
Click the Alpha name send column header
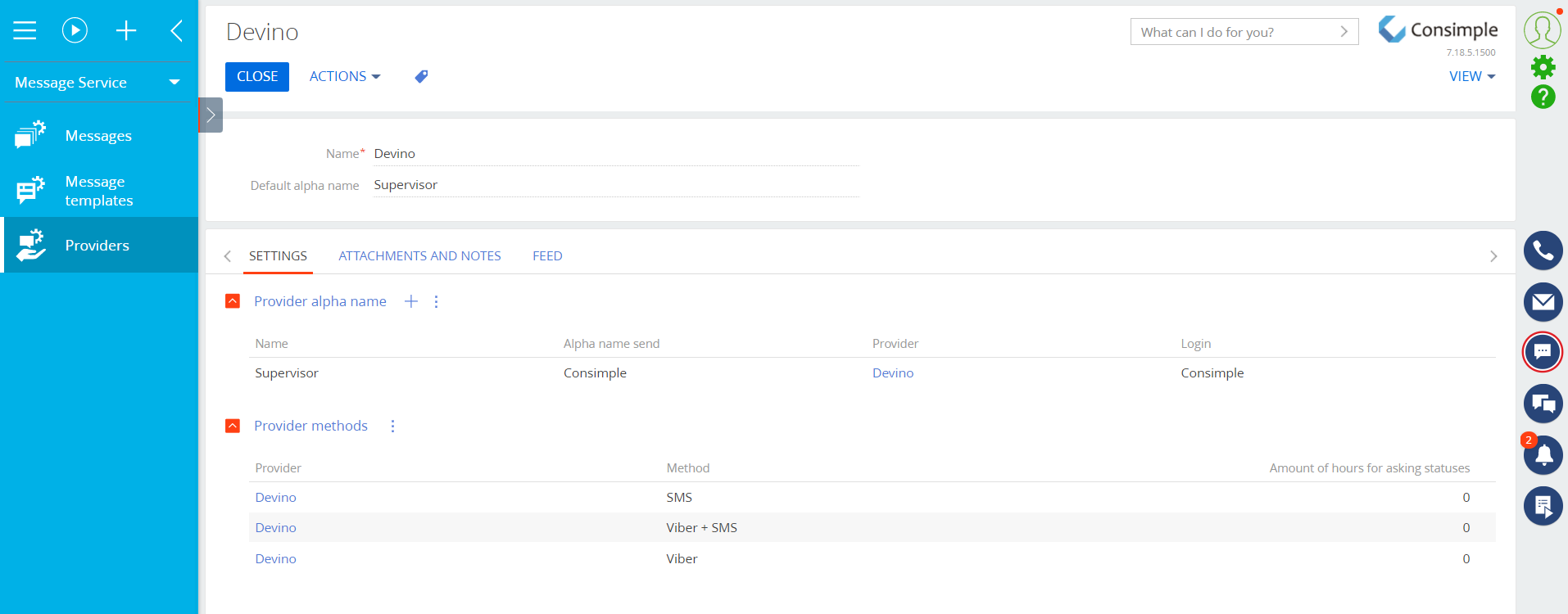click(x=611, y=344)
